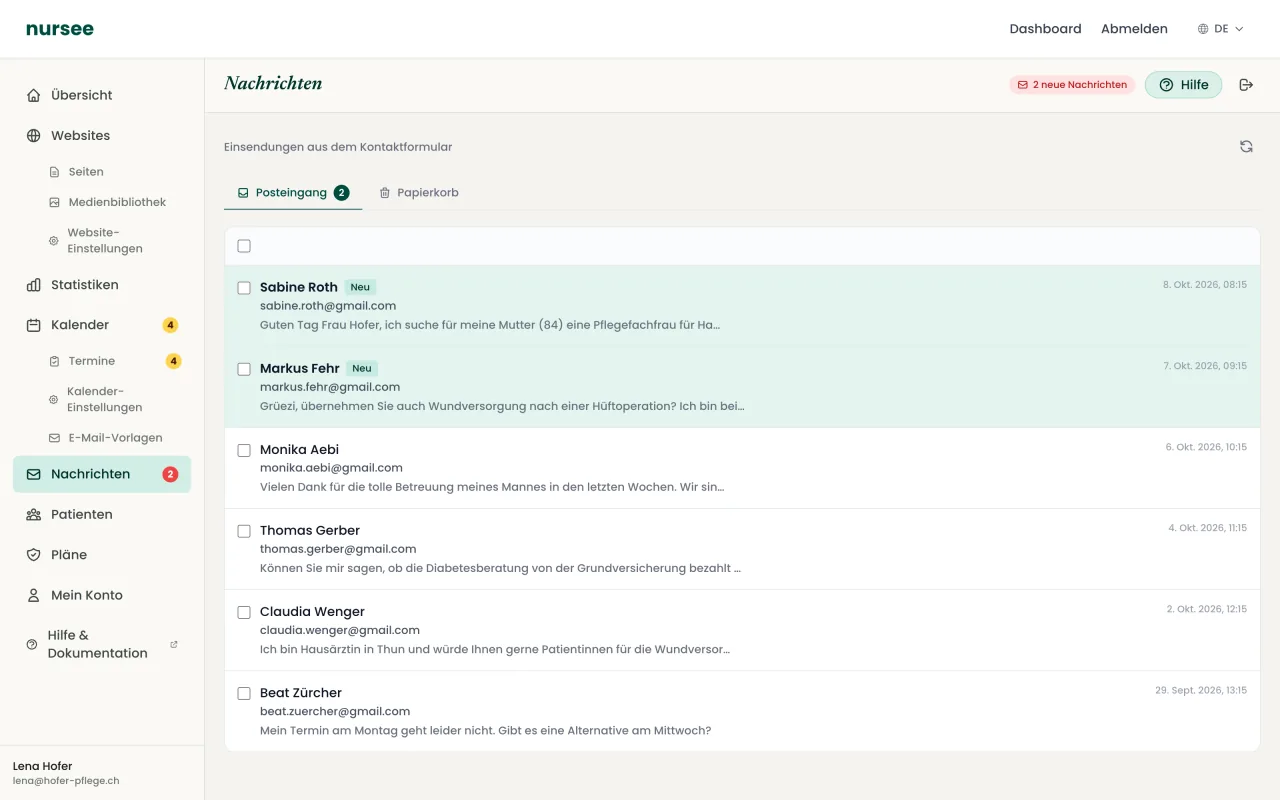Image resolution: width=1280 pixels, height=800 pixels.
Task: Click the Abmelden link
Action: pos(1134,29)
